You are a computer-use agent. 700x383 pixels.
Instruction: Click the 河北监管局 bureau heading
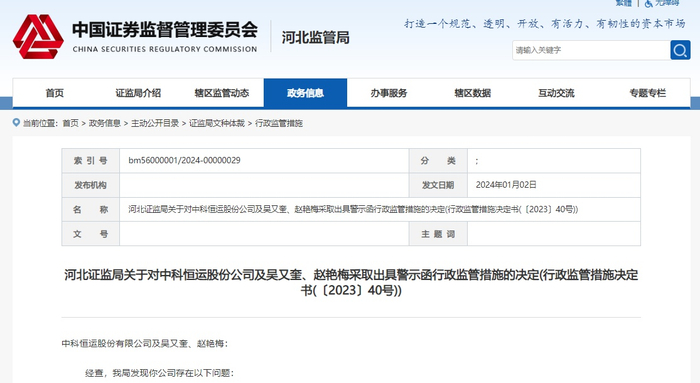point(315,37)
